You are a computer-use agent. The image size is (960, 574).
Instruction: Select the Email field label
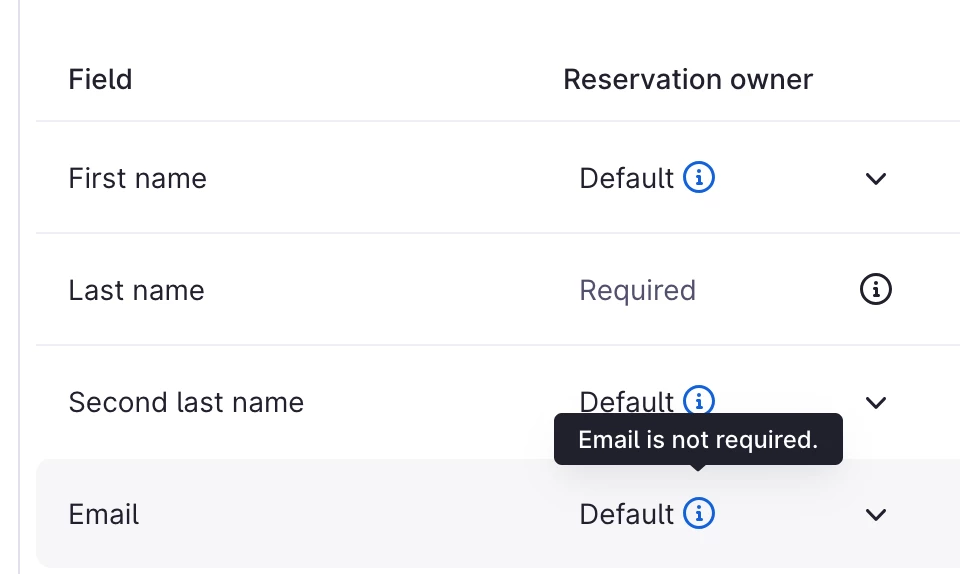click(x=104, y=515)
